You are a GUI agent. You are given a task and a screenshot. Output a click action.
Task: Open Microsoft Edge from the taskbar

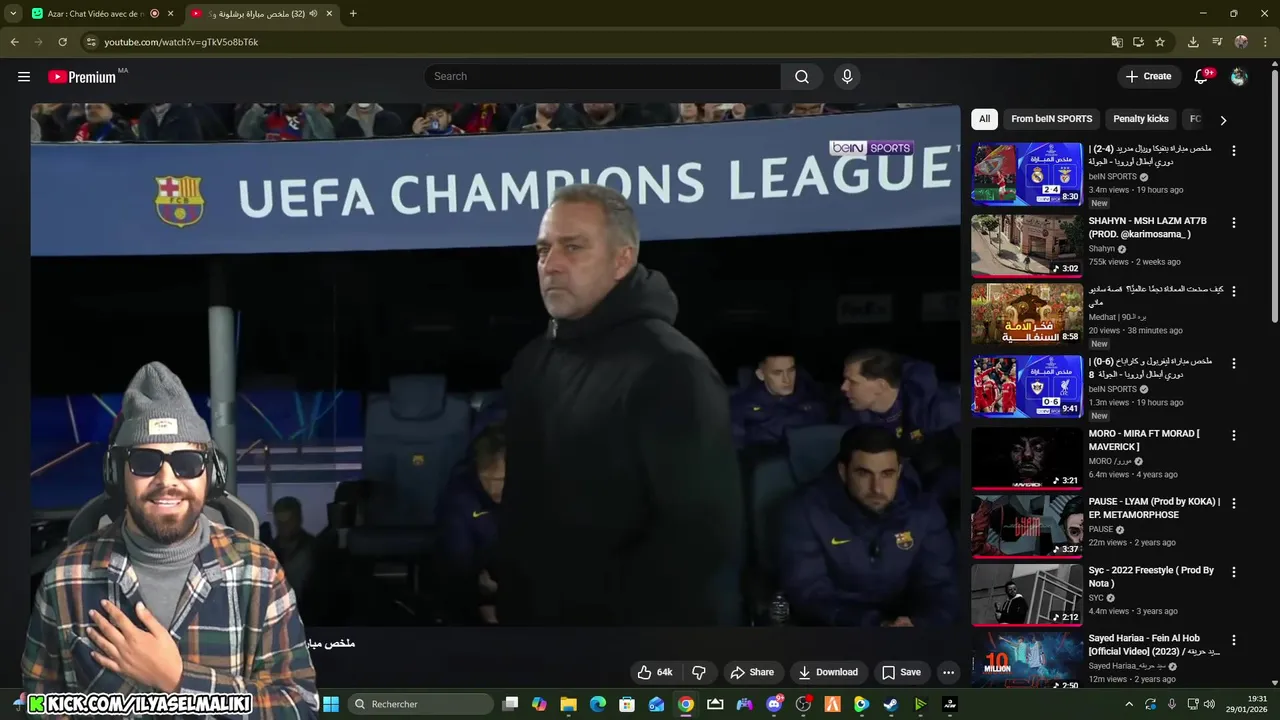point(598,704)
